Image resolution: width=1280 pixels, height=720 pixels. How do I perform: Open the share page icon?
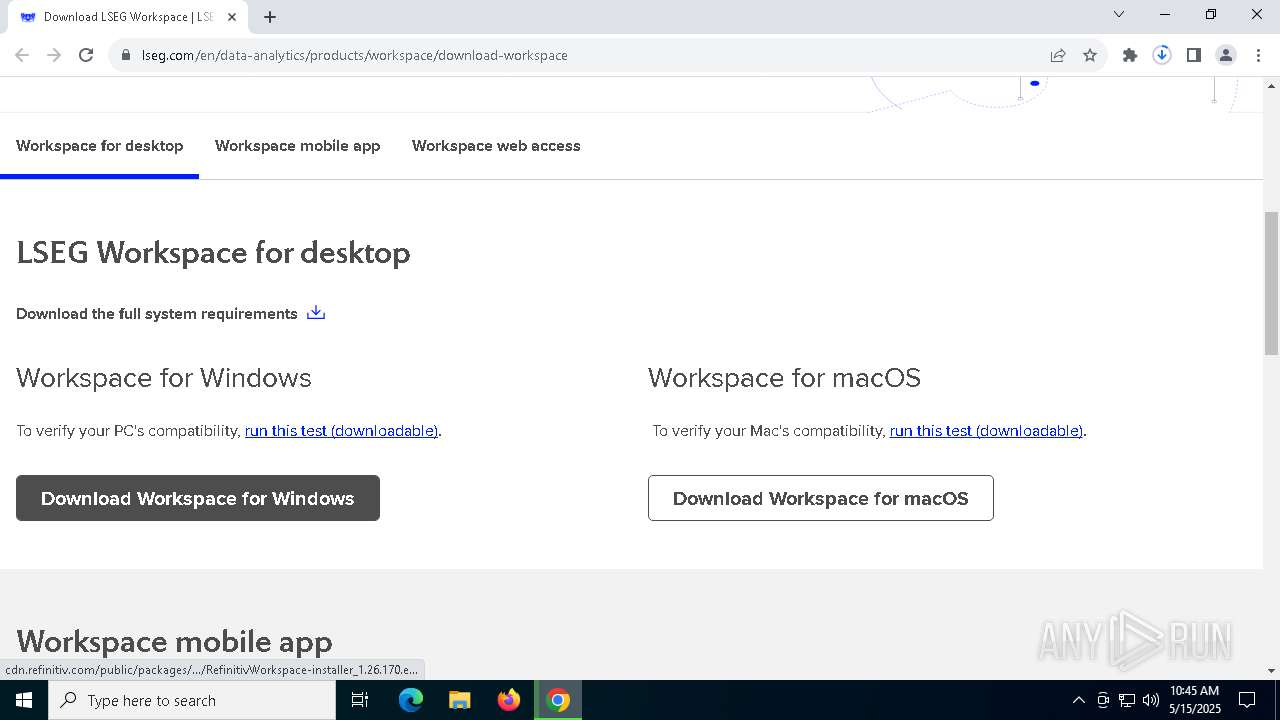(1058, 55)
